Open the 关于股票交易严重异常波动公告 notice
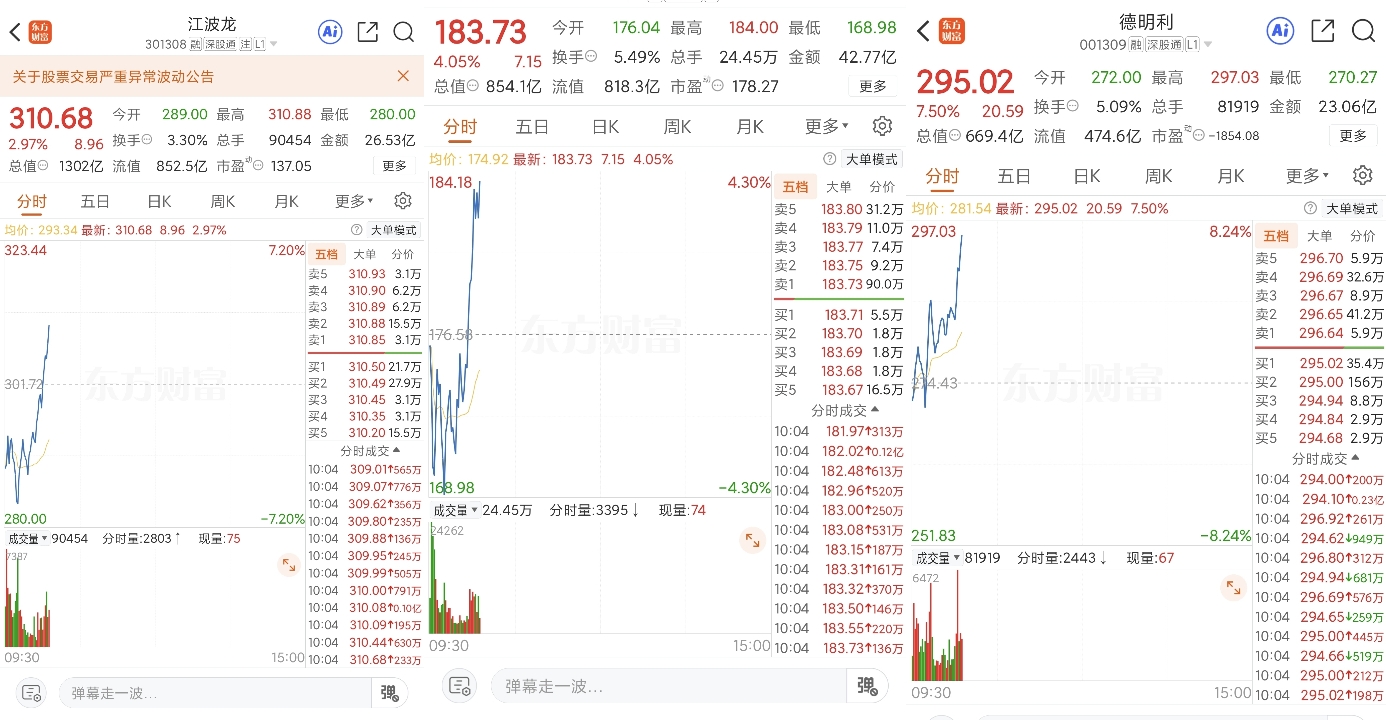Screen dimensions: 1386x720 coord(113,76)
